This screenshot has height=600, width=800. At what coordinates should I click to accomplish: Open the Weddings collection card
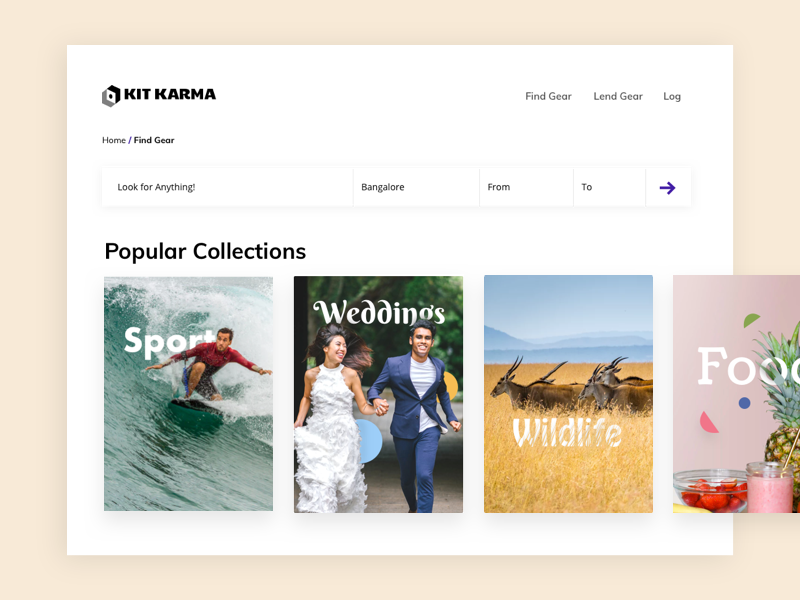(379, 394)
